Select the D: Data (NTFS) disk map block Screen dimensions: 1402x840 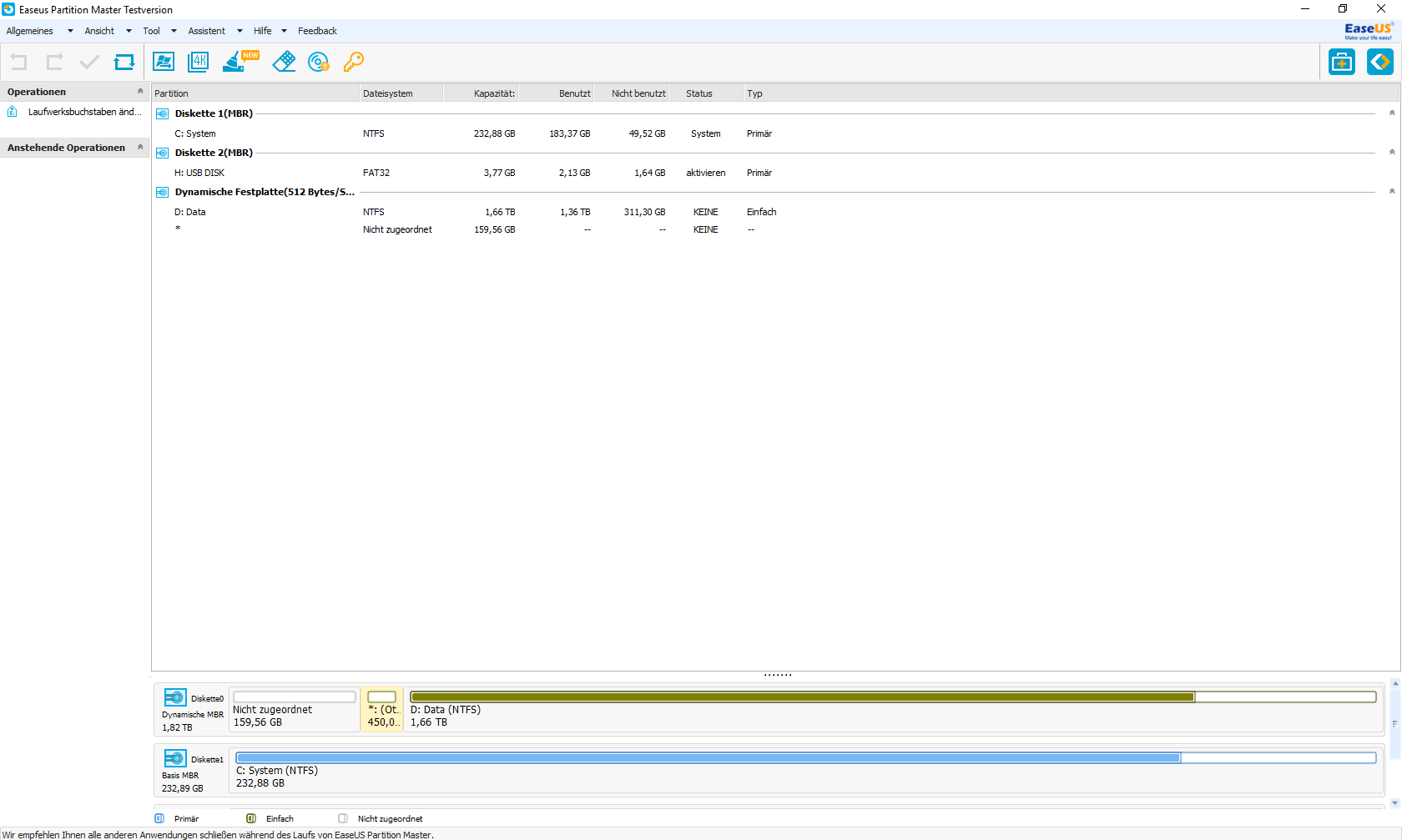click(893, 709)
